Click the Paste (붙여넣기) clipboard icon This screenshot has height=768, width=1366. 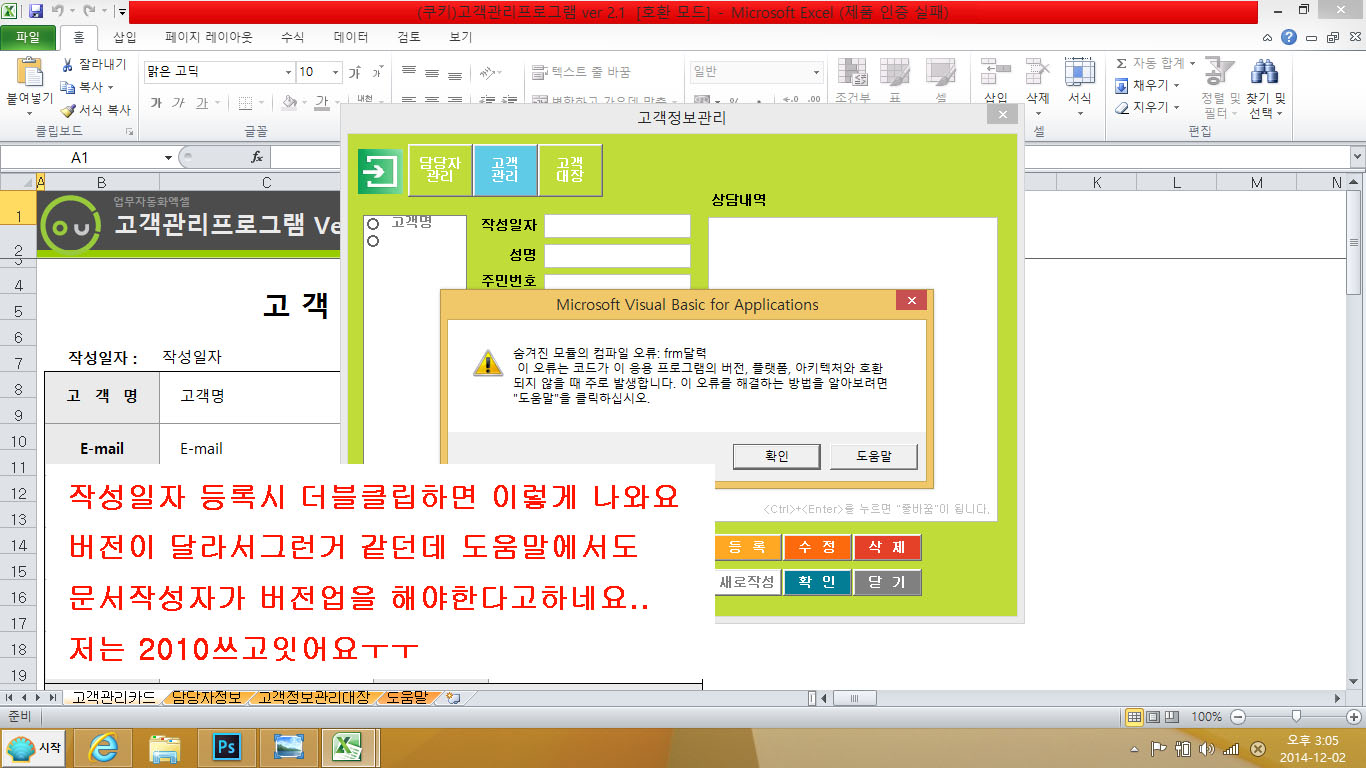pyautogui.click(x=30, y=73)
